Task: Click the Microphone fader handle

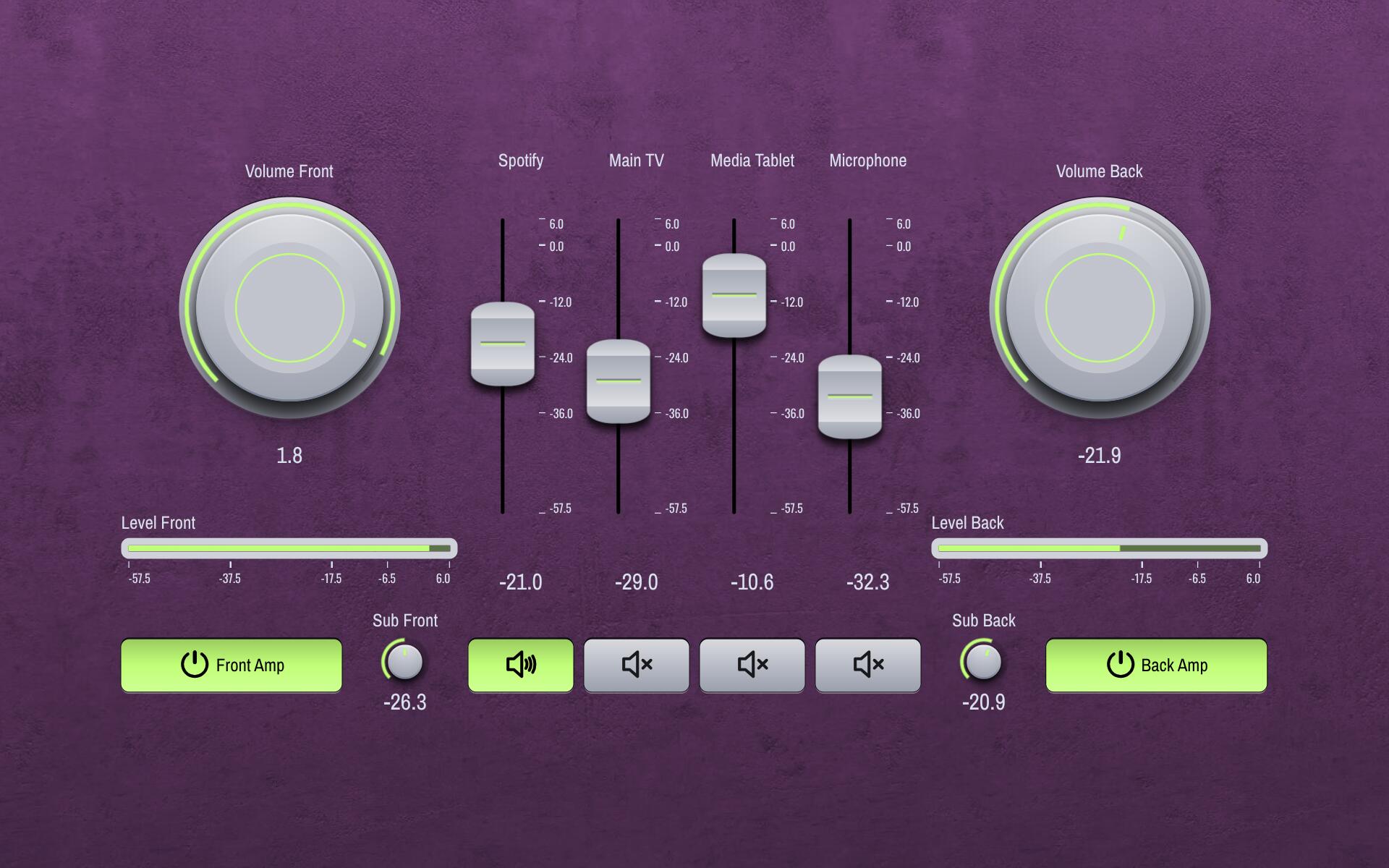Action: coord(850,396)
